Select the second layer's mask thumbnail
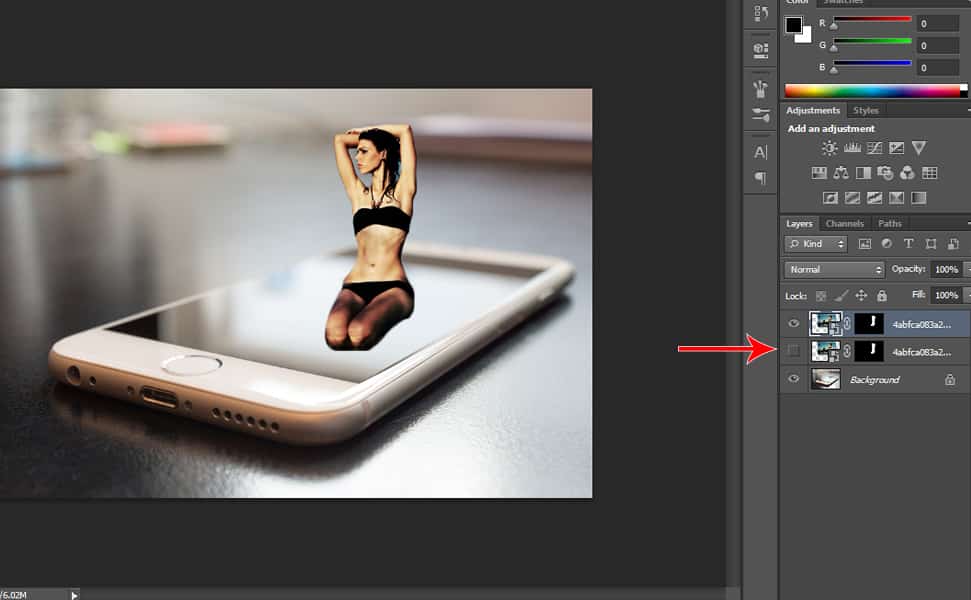 tap(869, 351)
